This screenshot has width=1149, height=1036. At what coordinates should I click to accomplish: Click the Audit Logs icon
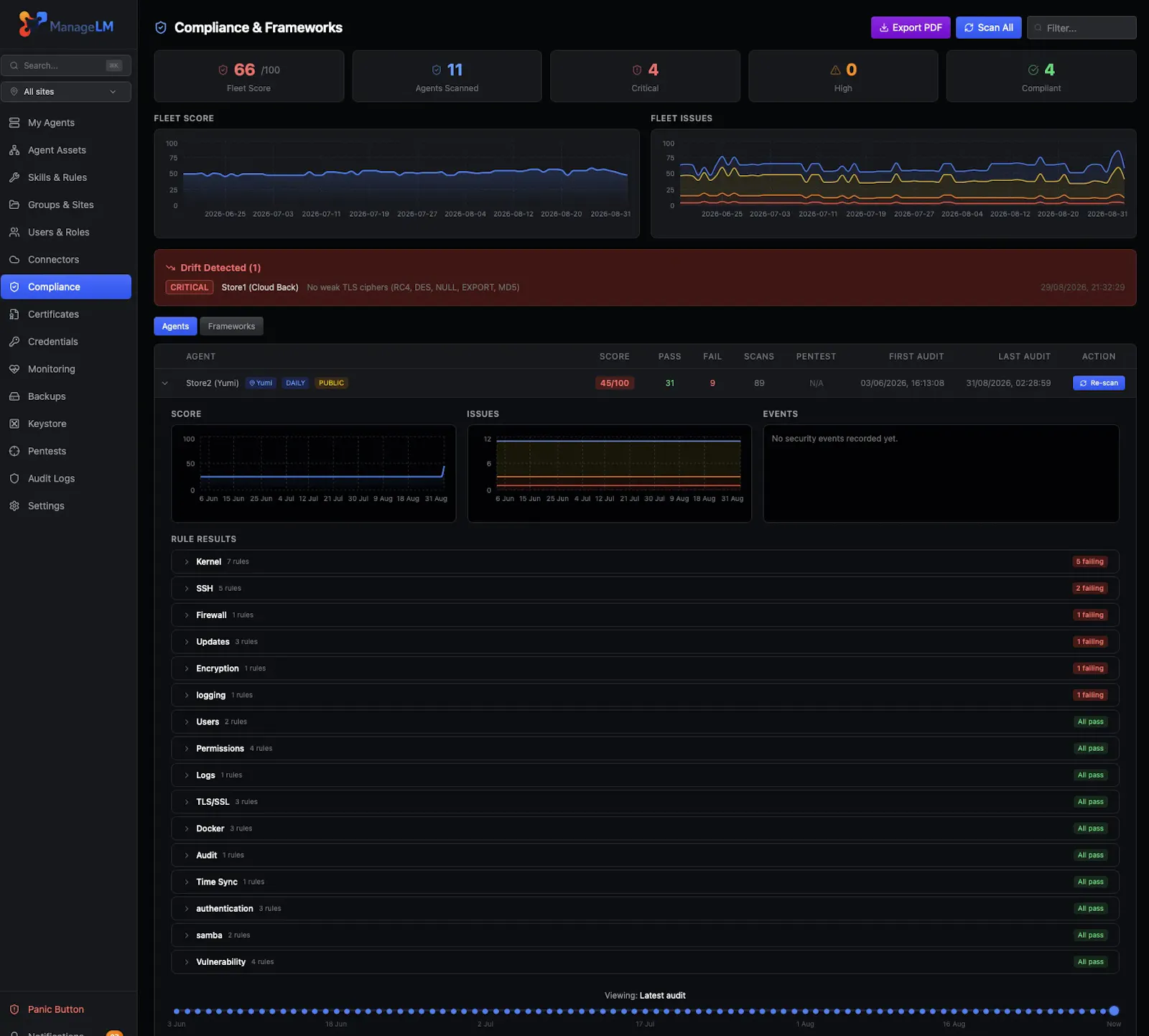(x=14, y=478)
